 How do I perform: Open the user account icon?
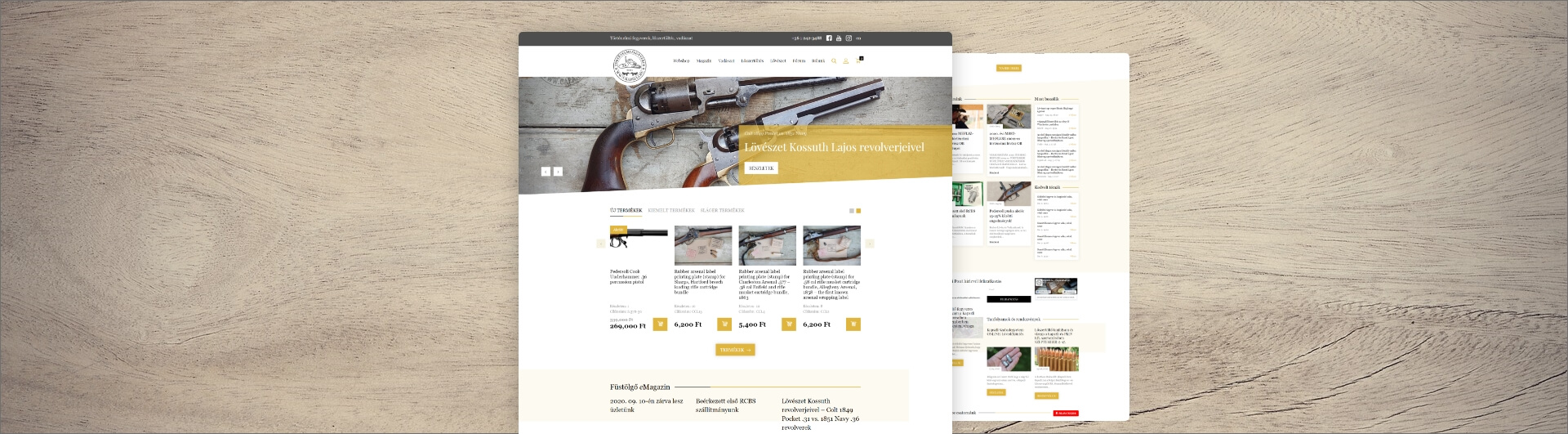pyautogui.click(x=845, y=61)
